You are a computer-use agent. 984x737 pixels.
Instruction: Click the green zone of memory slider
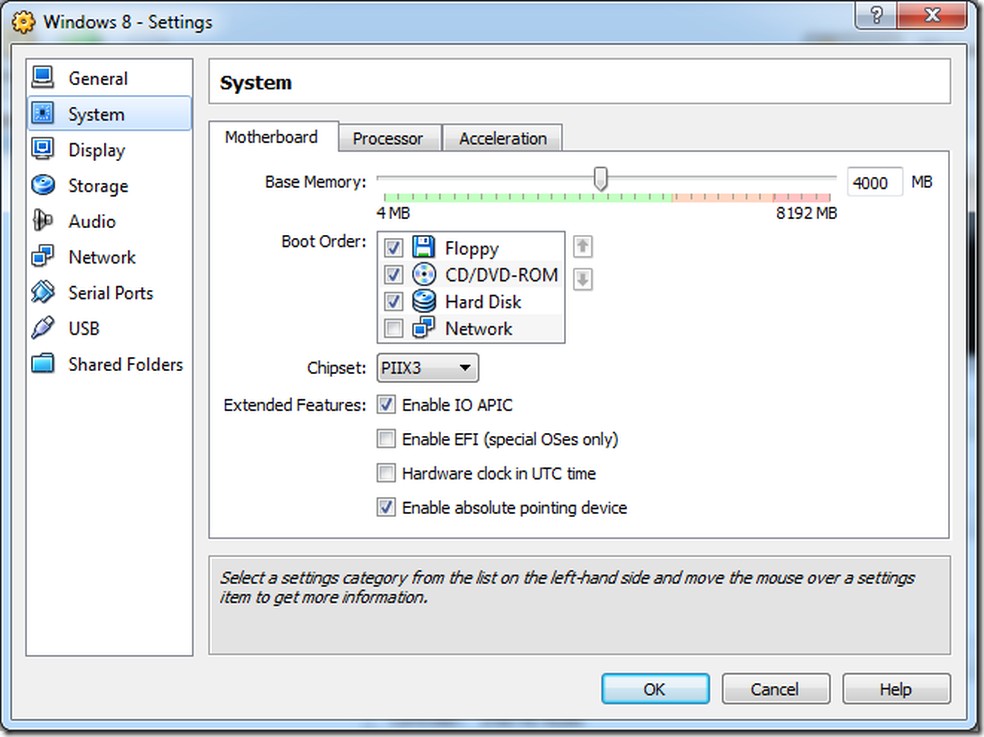(x=527, y=197)
